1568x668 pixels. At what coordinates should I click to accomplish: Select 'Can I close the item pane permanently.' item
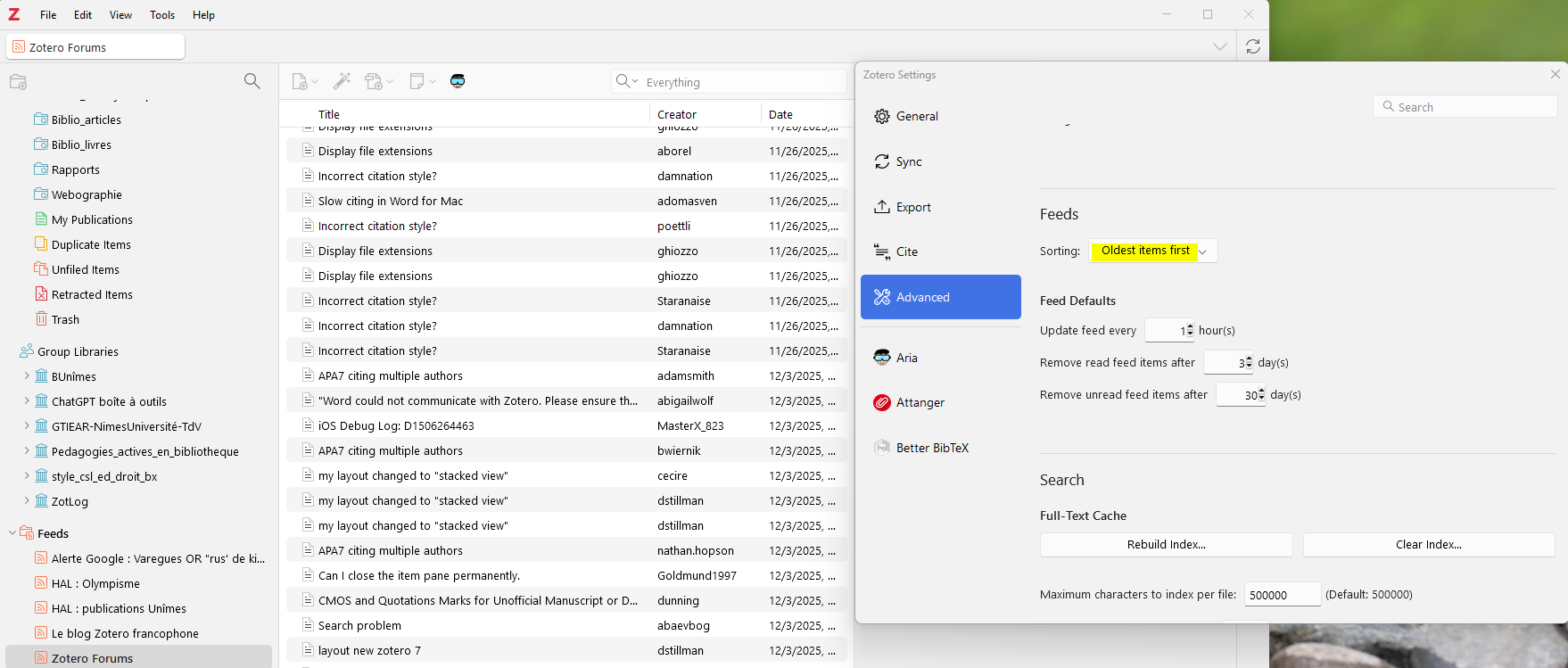click(567, 575)
